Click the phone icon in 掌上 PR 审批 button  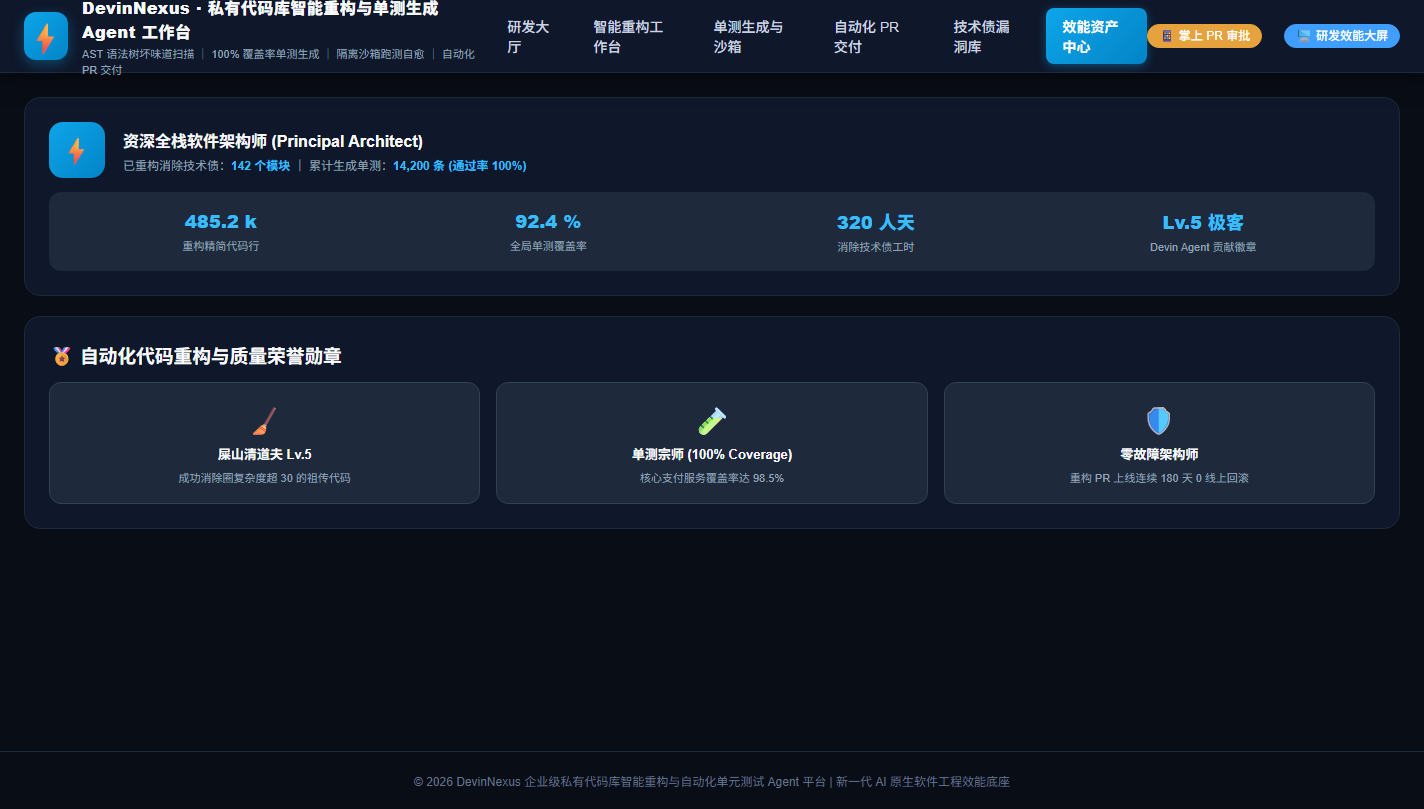pos(1167,36)
